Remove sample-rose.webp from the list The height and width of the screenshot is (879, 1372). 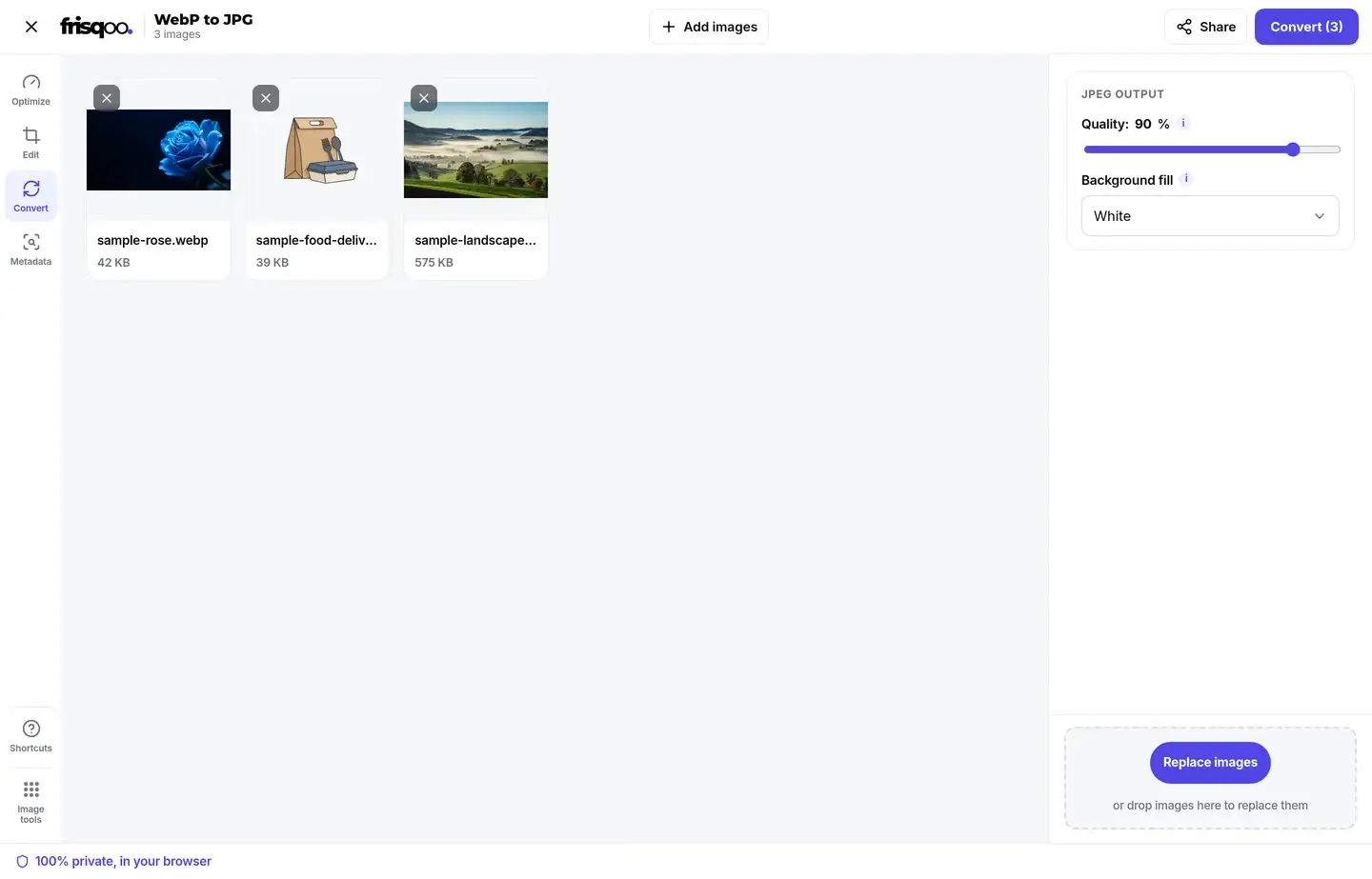[107, 98]
